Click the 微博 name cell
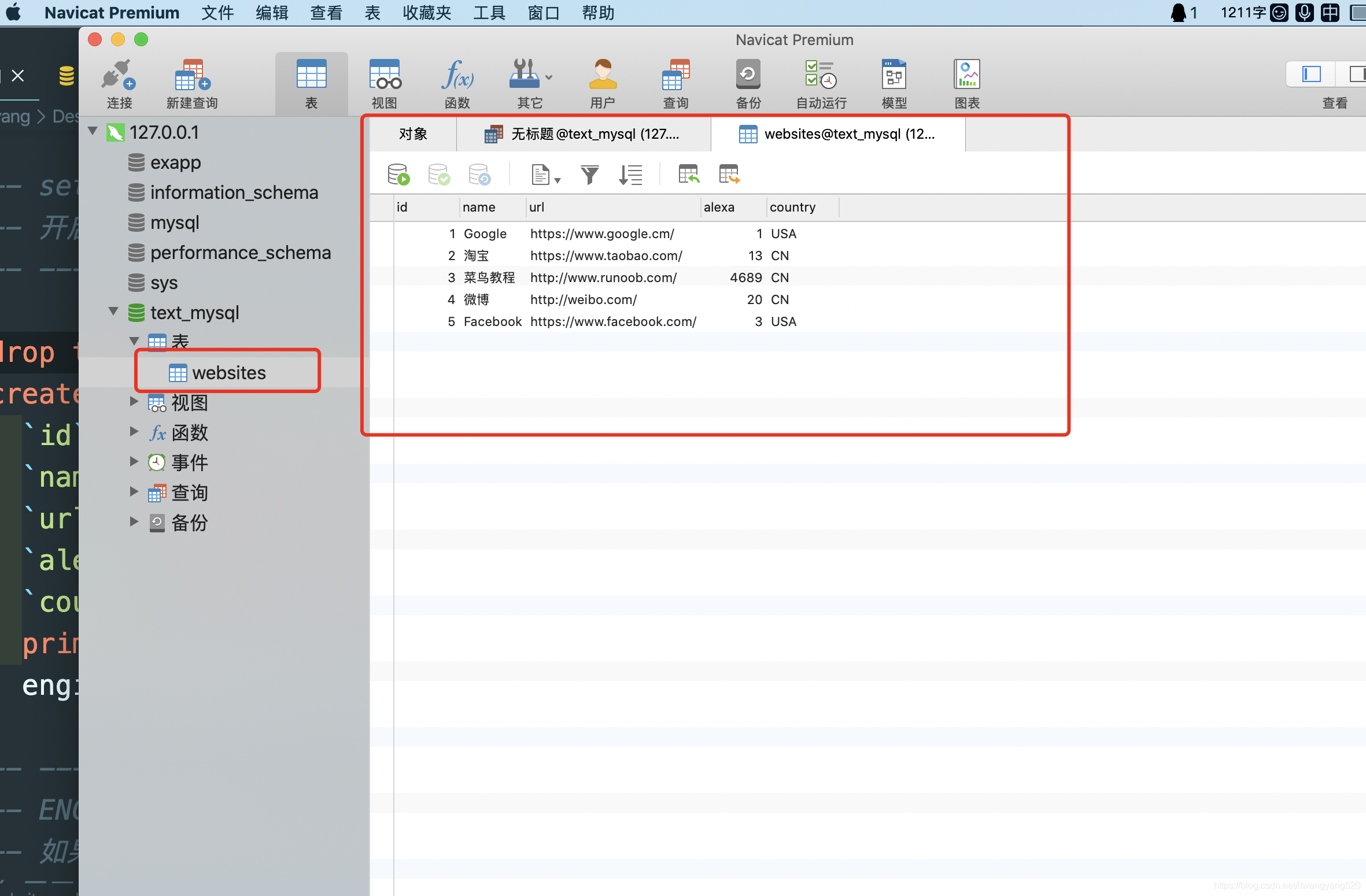This screenshot has height=896, width=1366. 477,299
